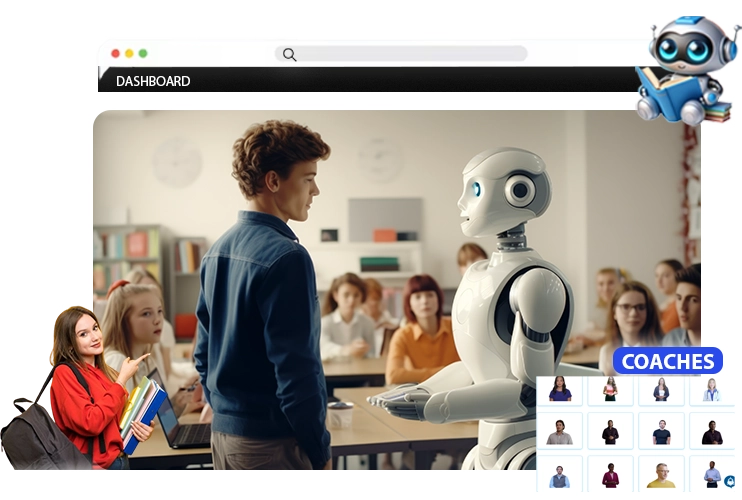
Task: Choose the coach in the navy t-shirt
Action: [x=661, y=432]
